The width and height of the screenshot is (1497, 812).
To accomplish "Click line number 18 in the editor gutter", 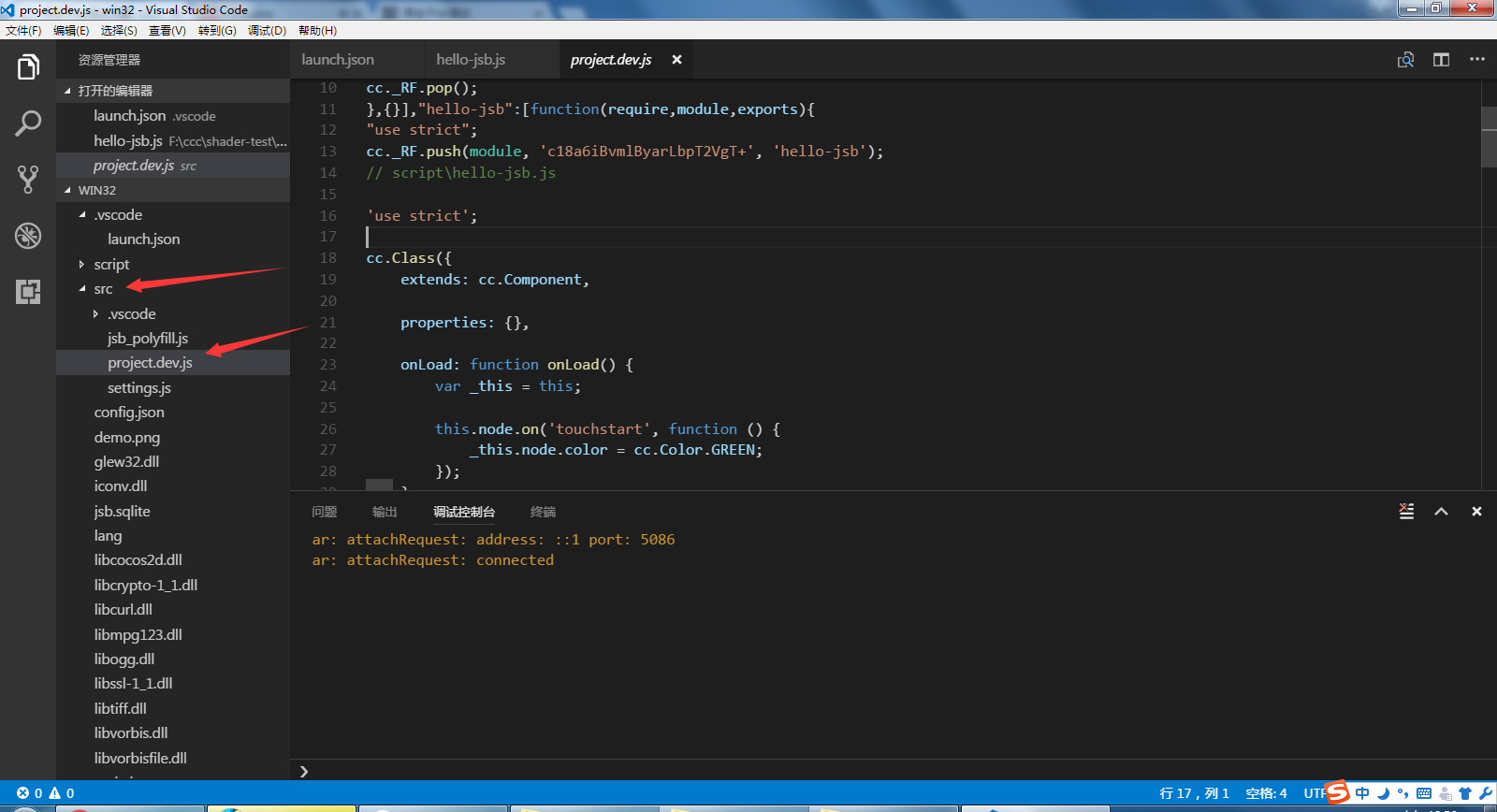I will pyautogui.click(x=328, y=258).
